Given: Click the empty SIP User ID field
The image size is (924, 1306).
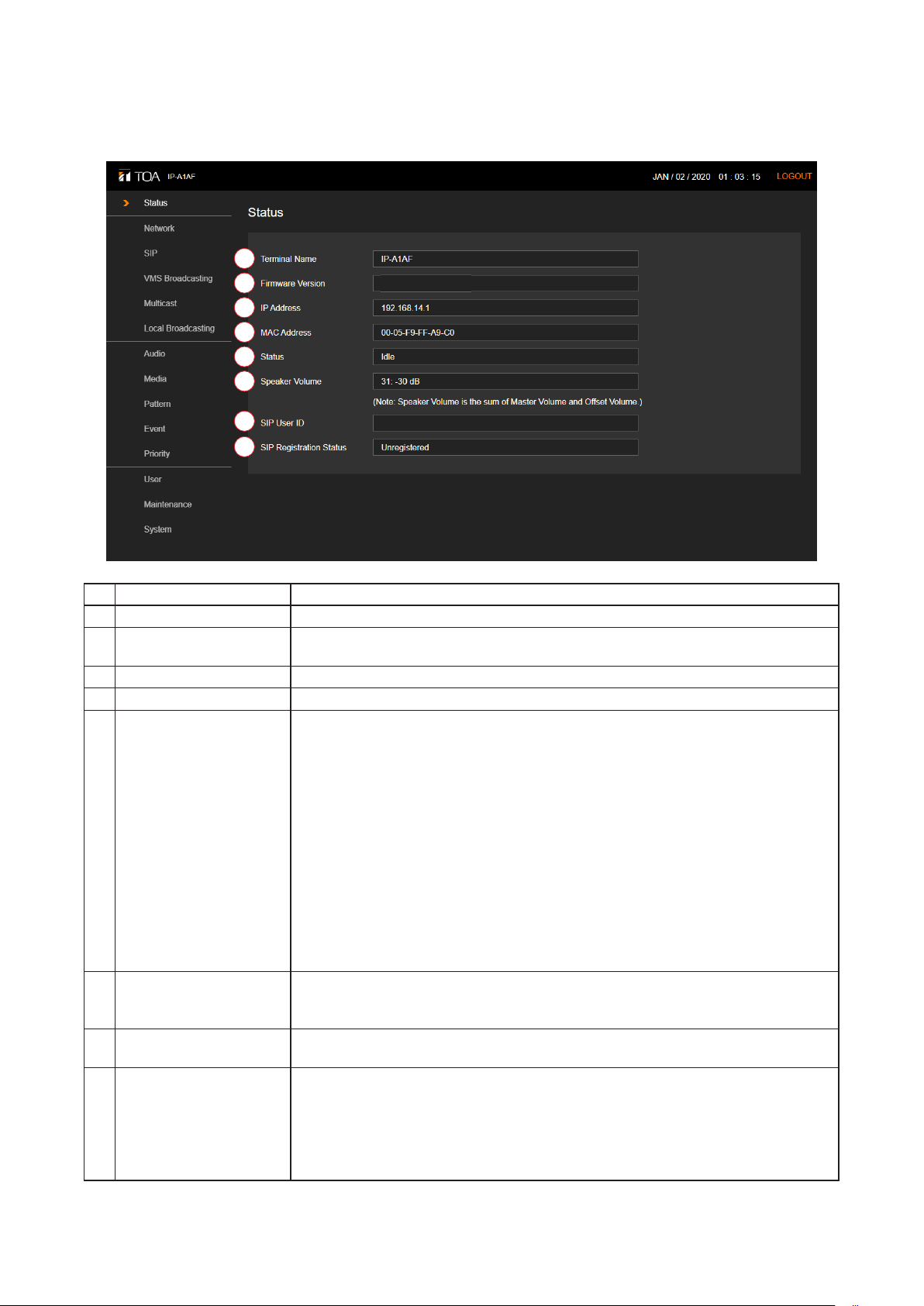Looking at the screenshot, I should point(505,423).
